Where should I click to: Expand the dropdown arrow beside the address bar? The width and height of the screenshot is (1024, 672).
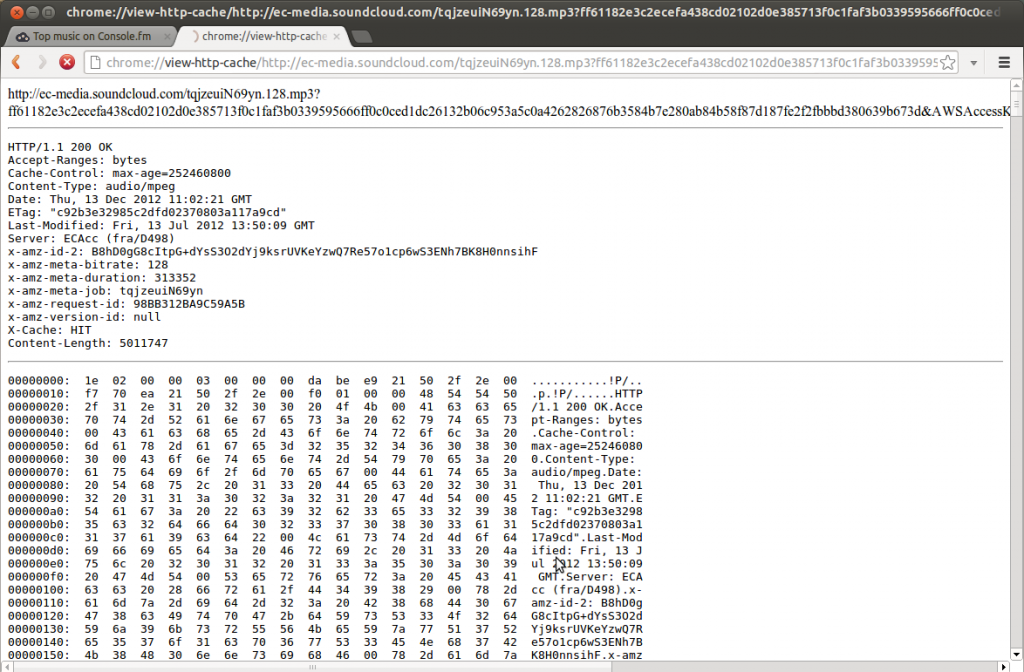tap(974, 63)
